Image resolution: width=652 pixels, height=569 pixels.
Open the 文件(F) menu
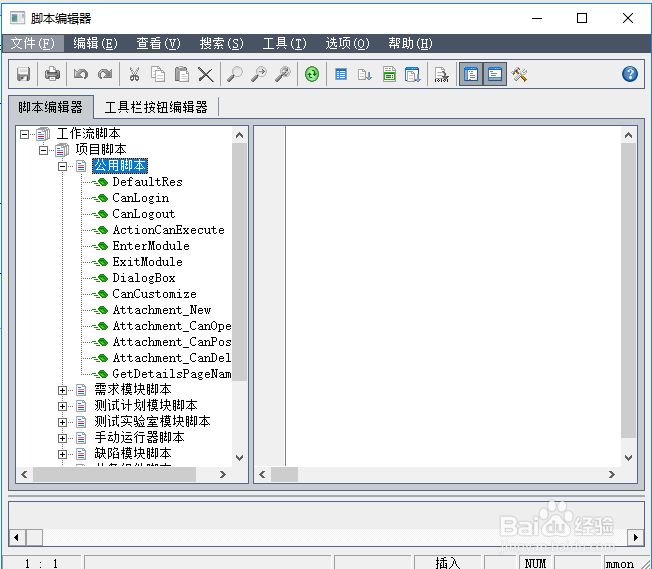[32, 43]
